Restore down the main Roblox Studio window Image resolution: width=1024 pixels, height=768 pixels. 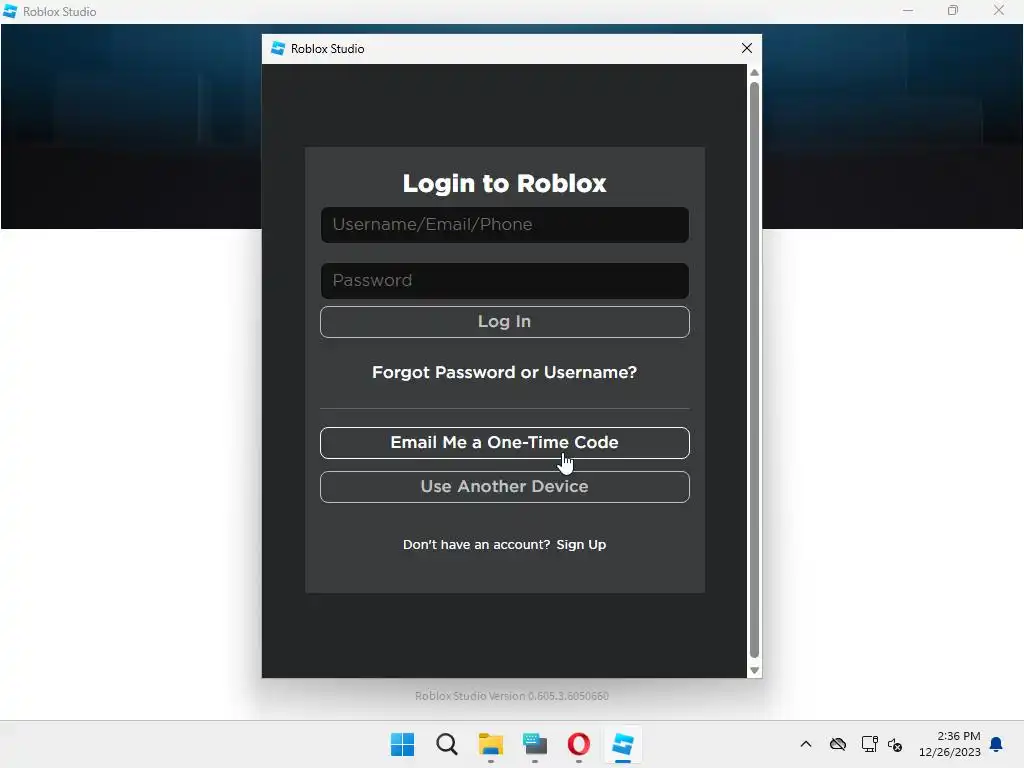click(953, 10)
